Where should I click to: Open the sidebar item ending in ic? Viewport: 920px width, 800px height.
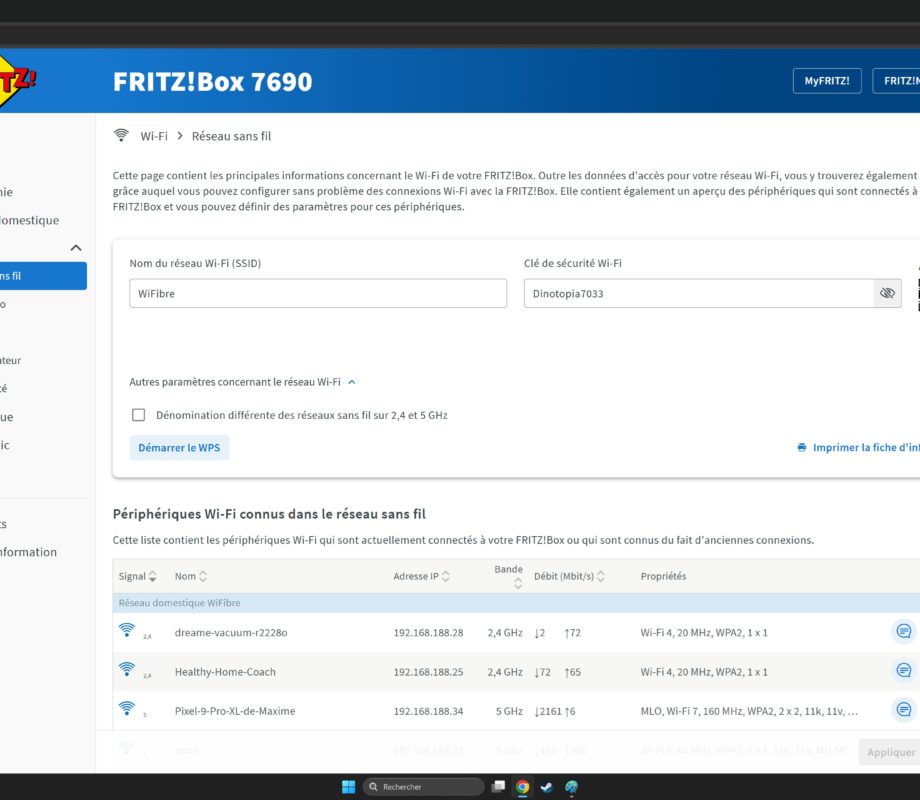click(x=5, y=445)
